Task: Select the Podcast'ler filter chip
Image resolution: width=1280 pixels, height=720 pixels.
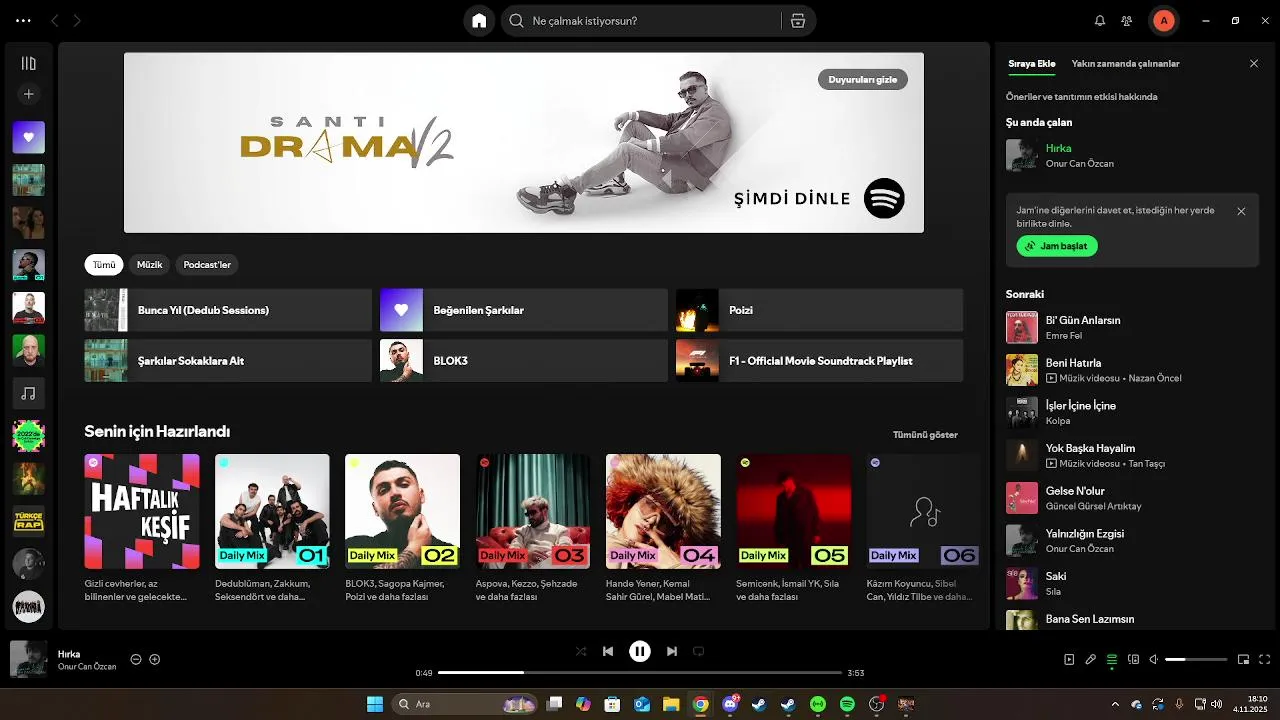Action: click(x=207, y=265)
